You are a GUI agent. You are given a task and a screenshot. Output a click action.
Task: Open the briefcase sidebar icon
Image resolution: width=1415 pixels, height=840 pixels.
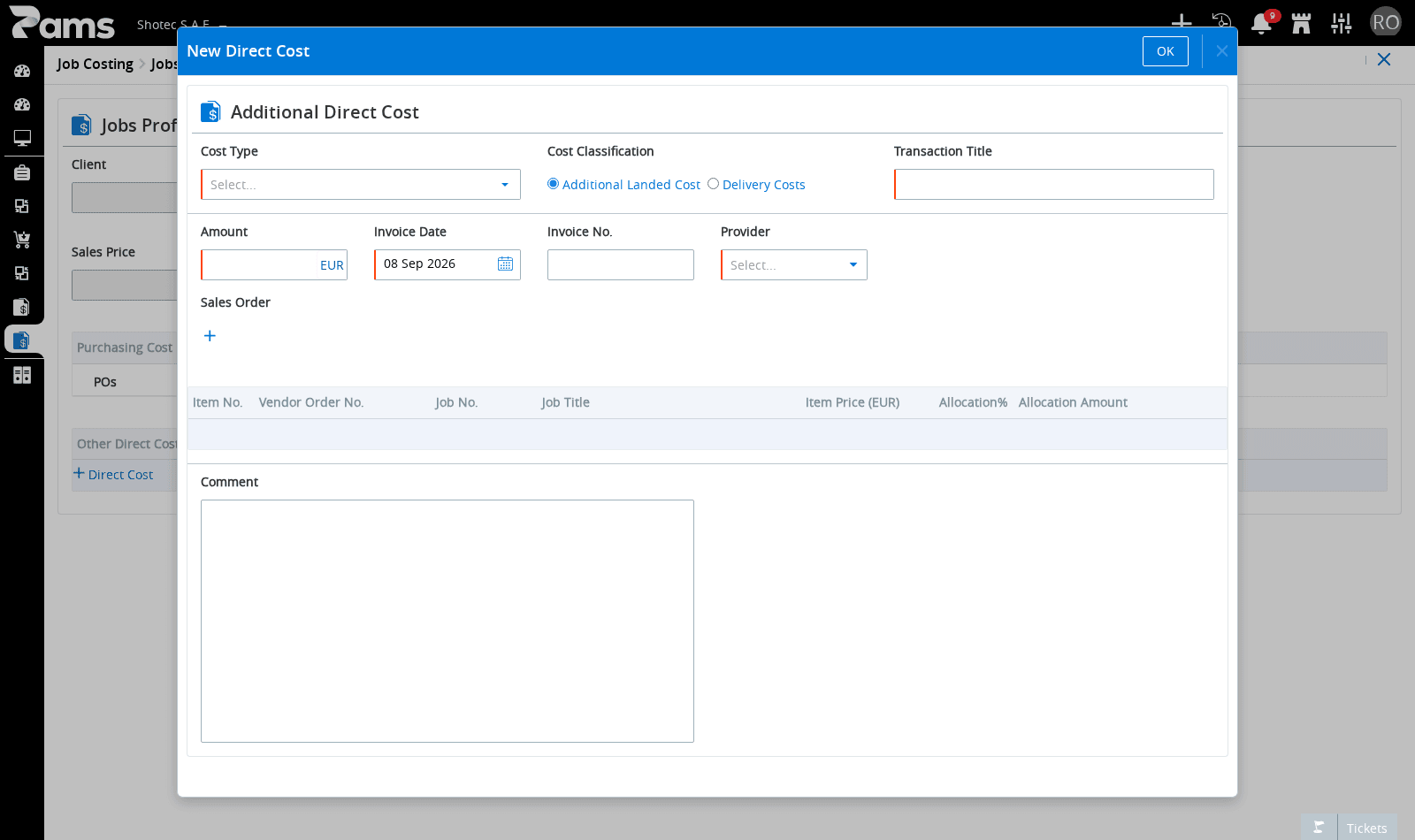(22, 172)
